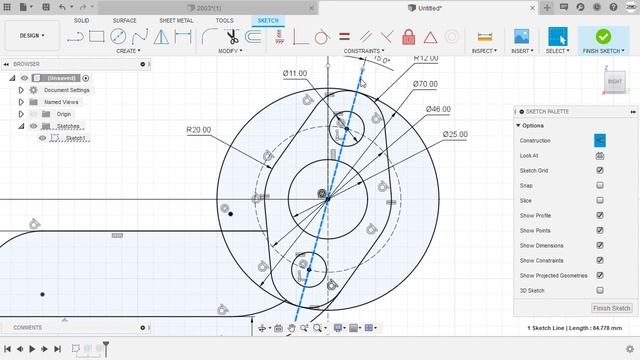Select the Pan hand tool
The width and height of the screenshot is (640, 360).
291,328
